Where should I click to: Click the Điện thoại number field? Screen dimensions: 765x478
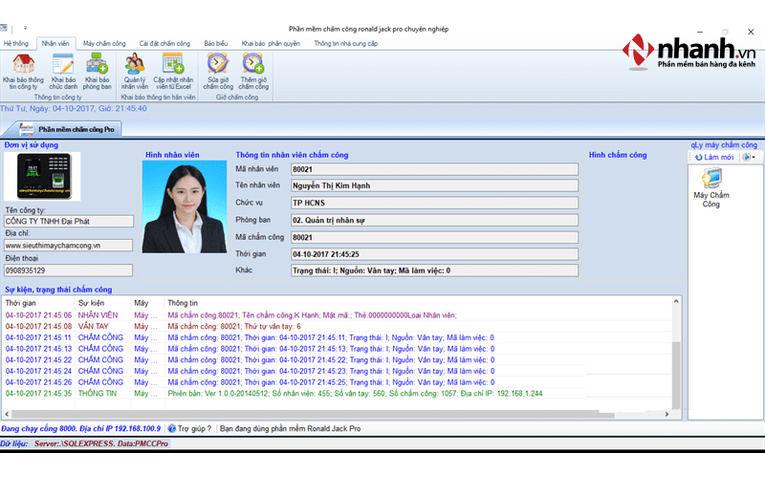(x=68, y=270)
